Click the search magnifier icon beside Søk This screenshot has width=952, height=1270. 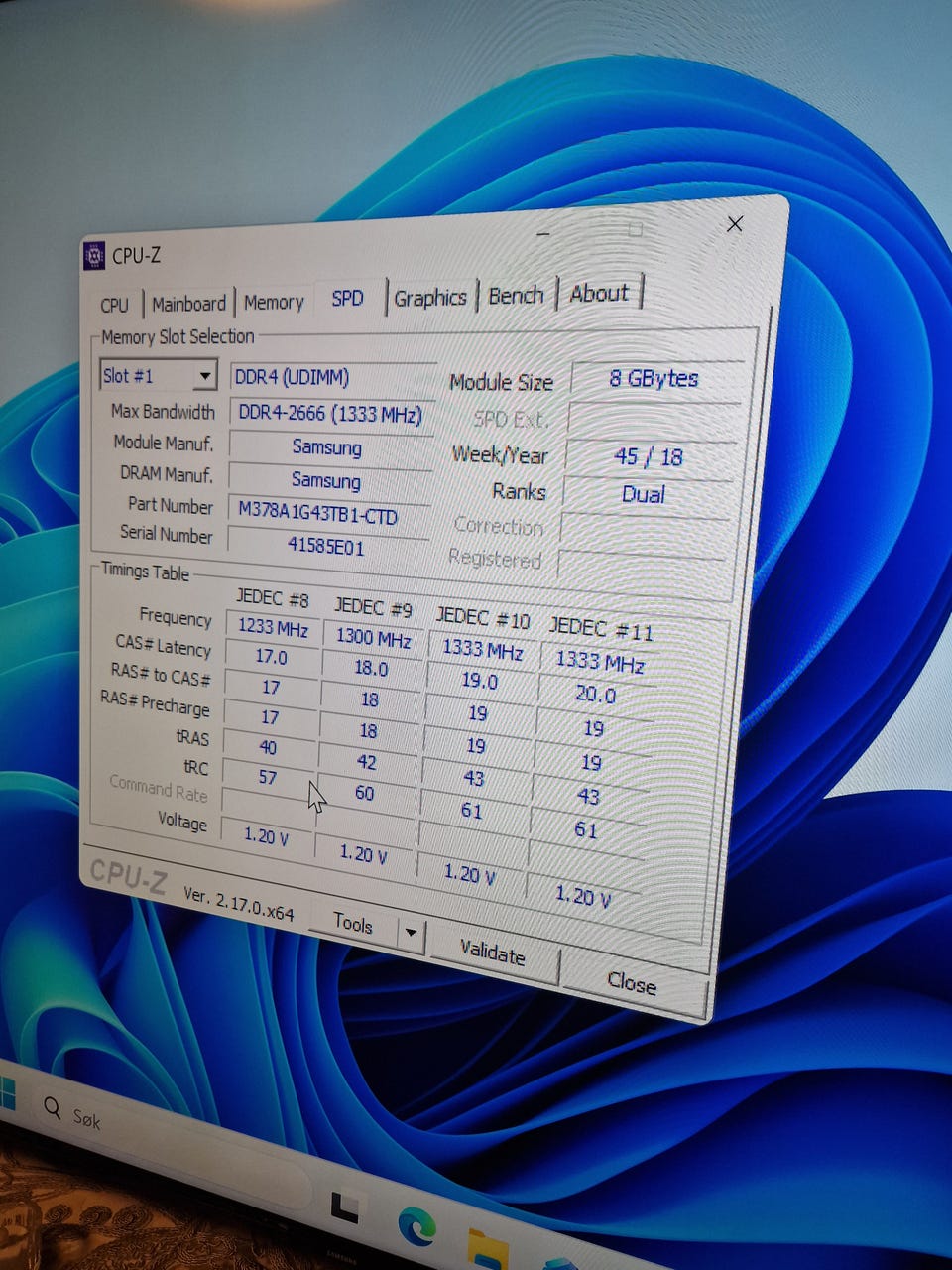[51, 1107]
